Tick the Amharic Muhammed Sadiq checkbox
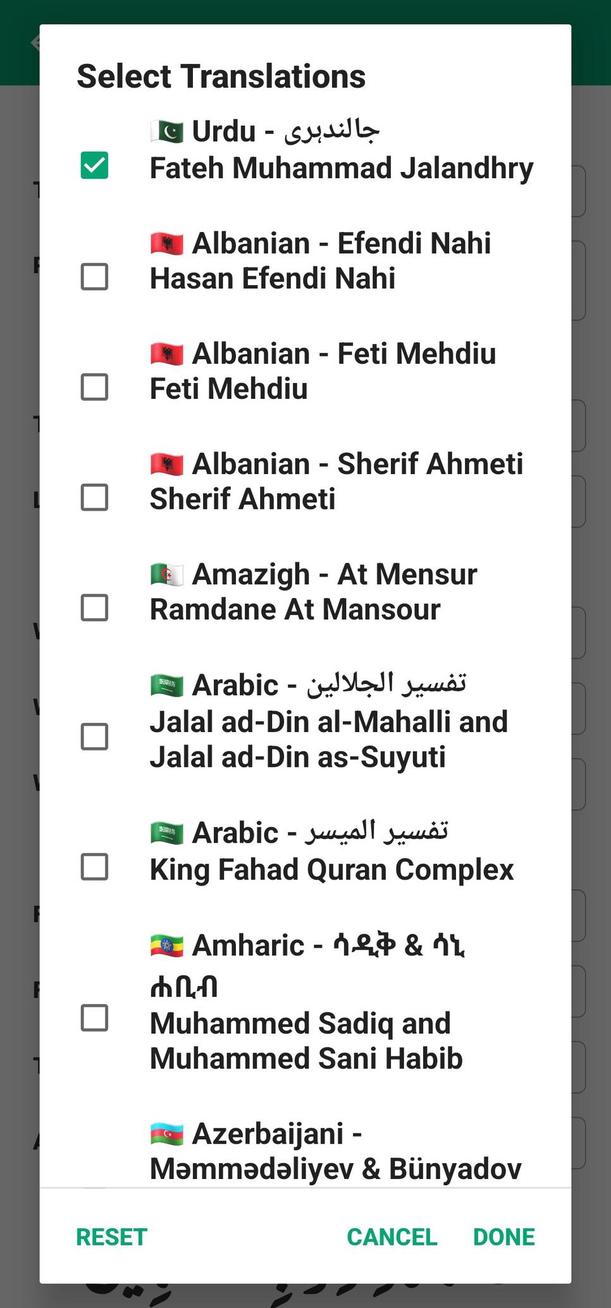Screen dimensions: 611x1308 click(x=94, y=1018)
